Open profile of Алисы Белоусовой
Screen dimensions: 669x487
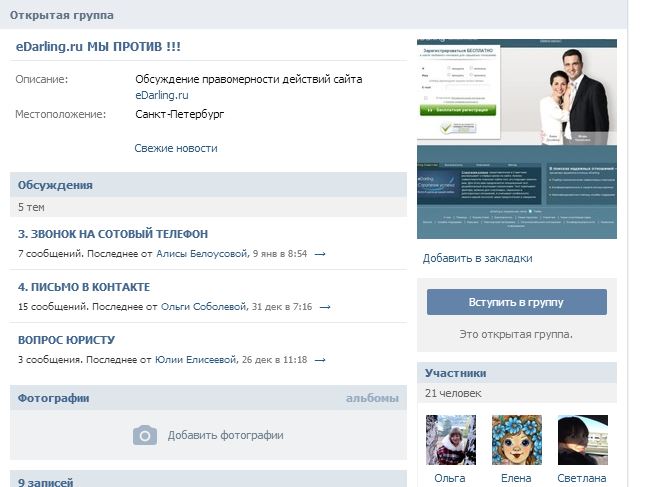click(202, 254)
